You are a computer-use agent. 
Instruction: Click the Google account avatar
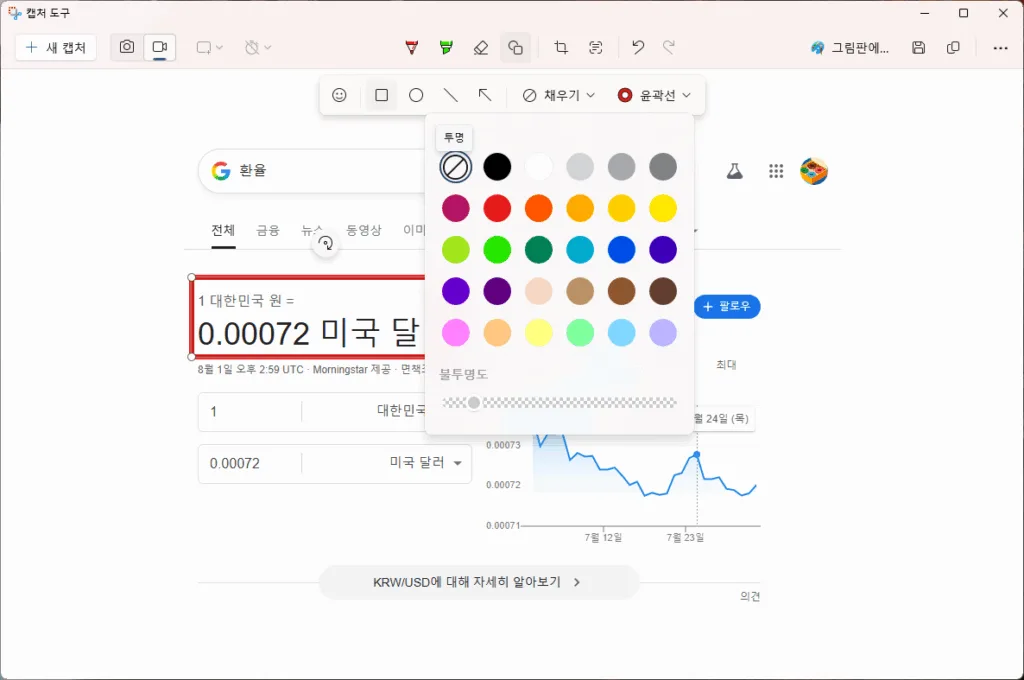814,171
